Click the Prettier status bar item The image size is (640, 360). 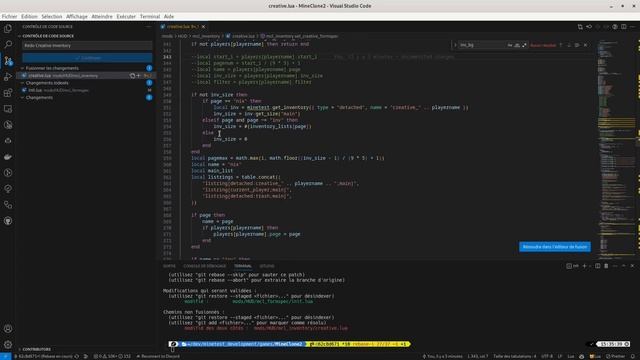point(616,356)
